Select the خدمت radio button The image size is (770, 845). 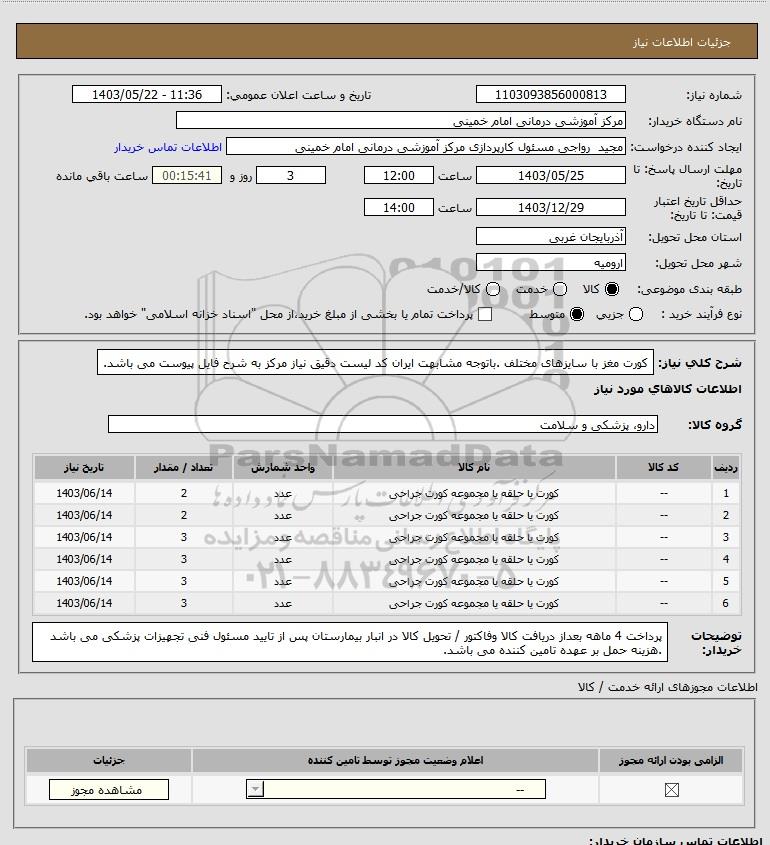click(560, 289)
